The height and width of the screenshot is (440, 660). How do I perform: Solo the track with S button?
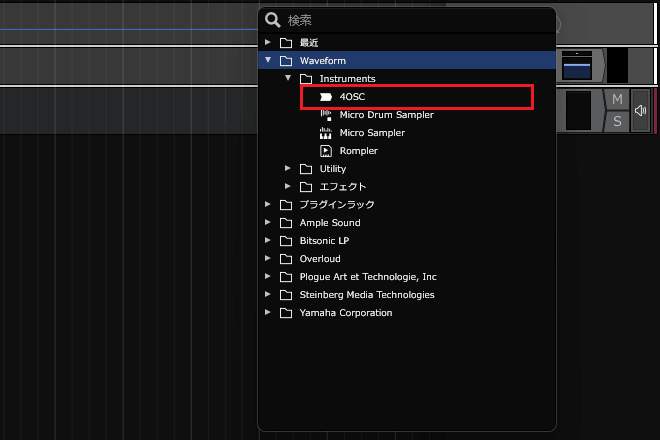click(x=617, y=121)
